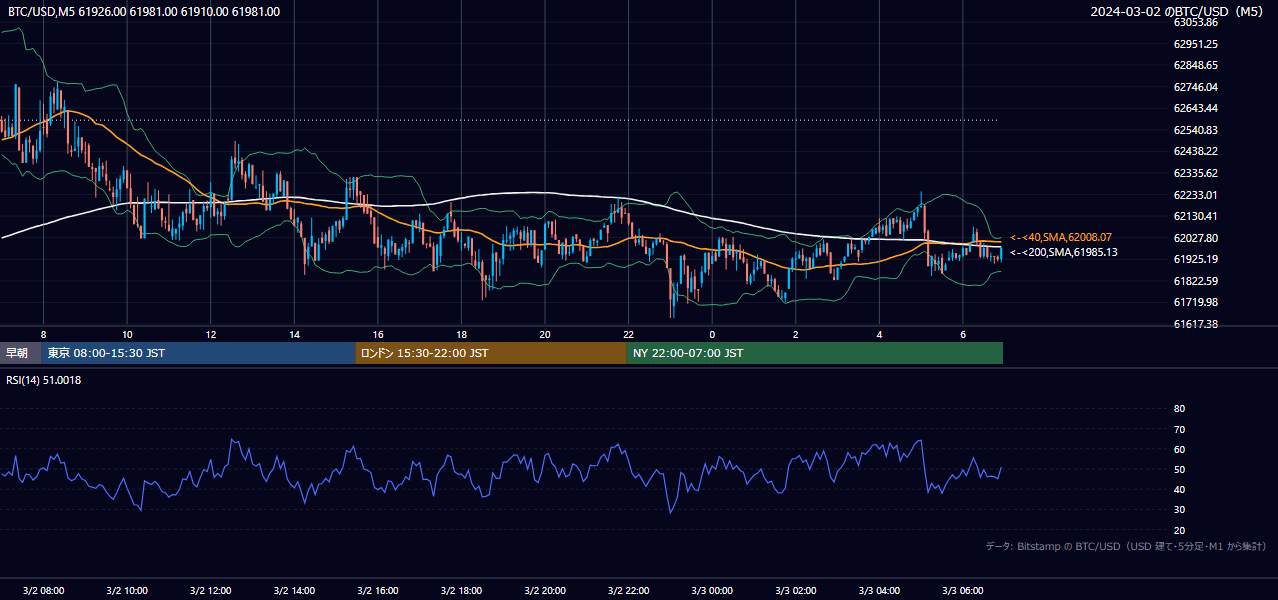The height and width of the screenshot is (600, 1278).
Task: Click the 3/2 08:00 date label
Action: 43,590
